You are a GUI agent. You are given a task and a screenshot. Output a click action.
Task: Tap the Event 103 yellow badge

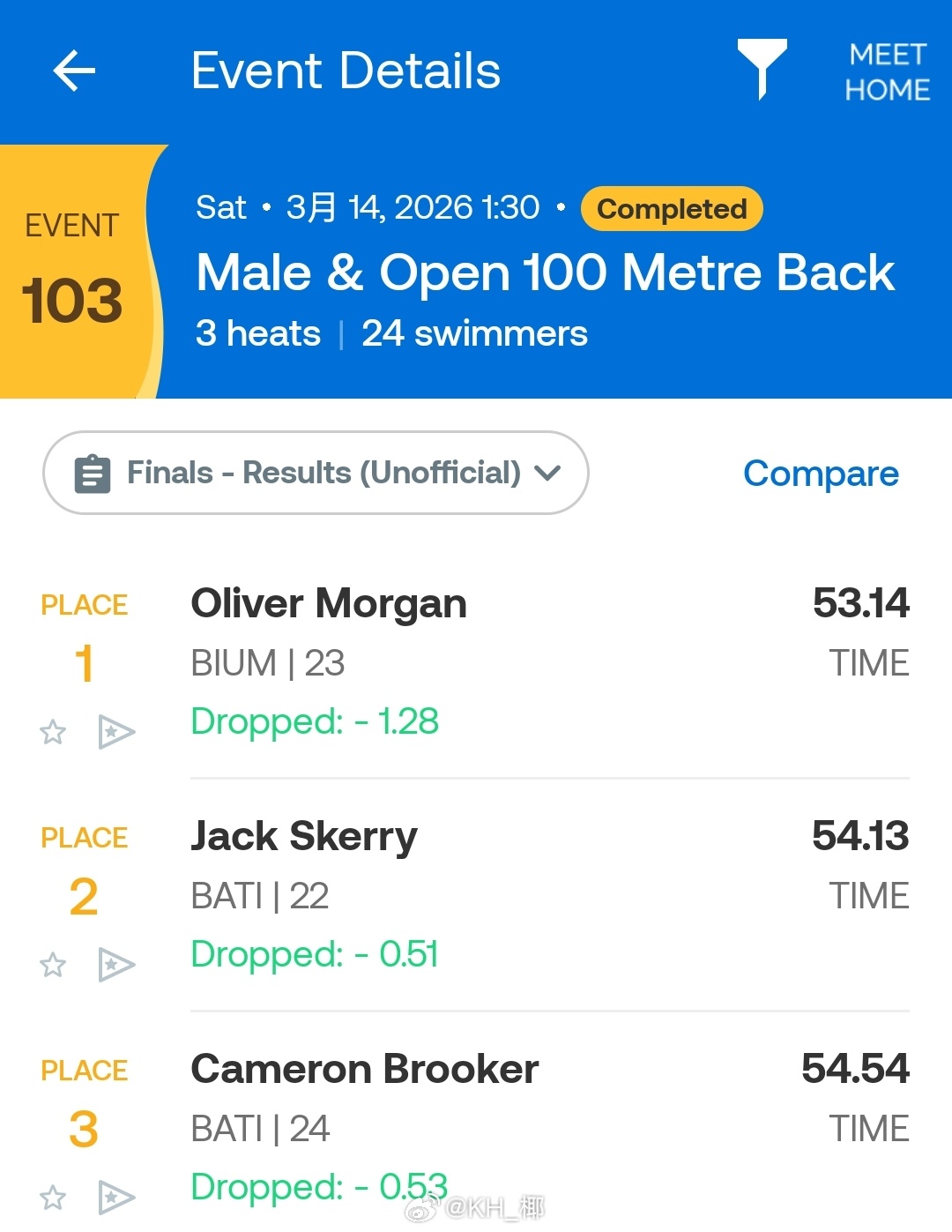(x=72, y=272)
